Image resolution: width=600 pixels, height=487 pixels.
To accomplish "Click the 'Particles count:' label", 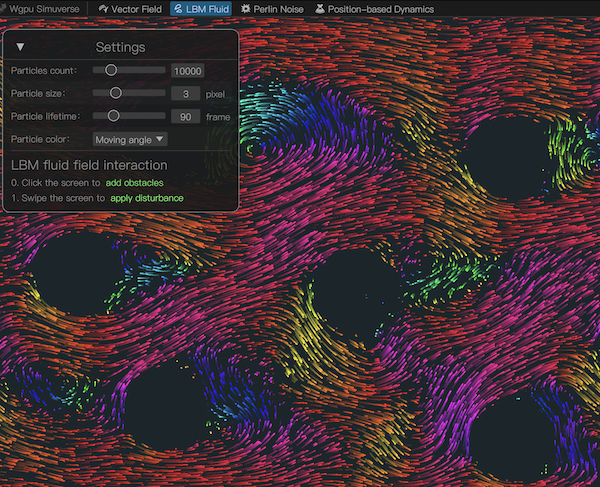I will pos(44,71).
